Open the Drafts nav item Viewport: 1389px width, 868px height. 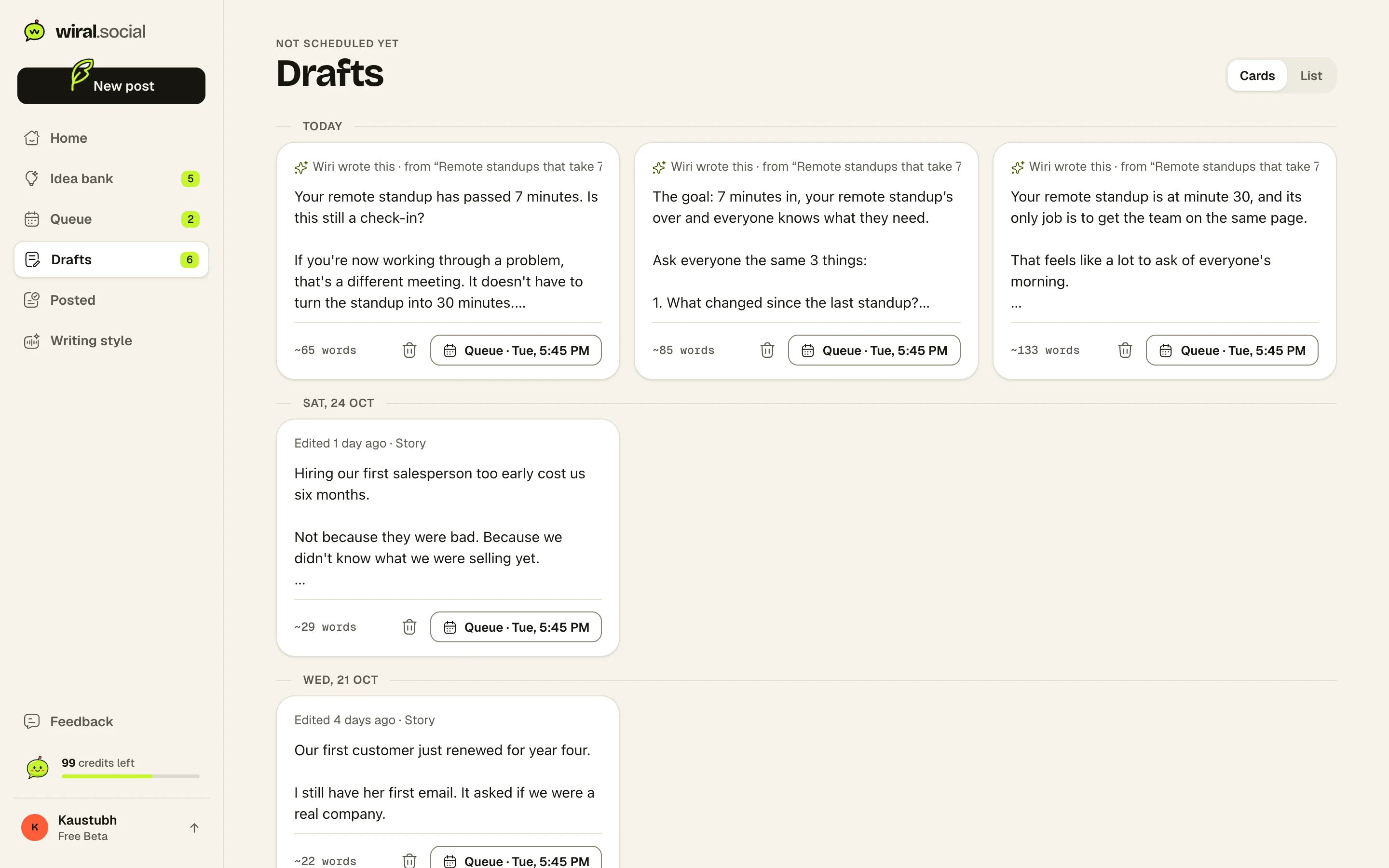111,259
